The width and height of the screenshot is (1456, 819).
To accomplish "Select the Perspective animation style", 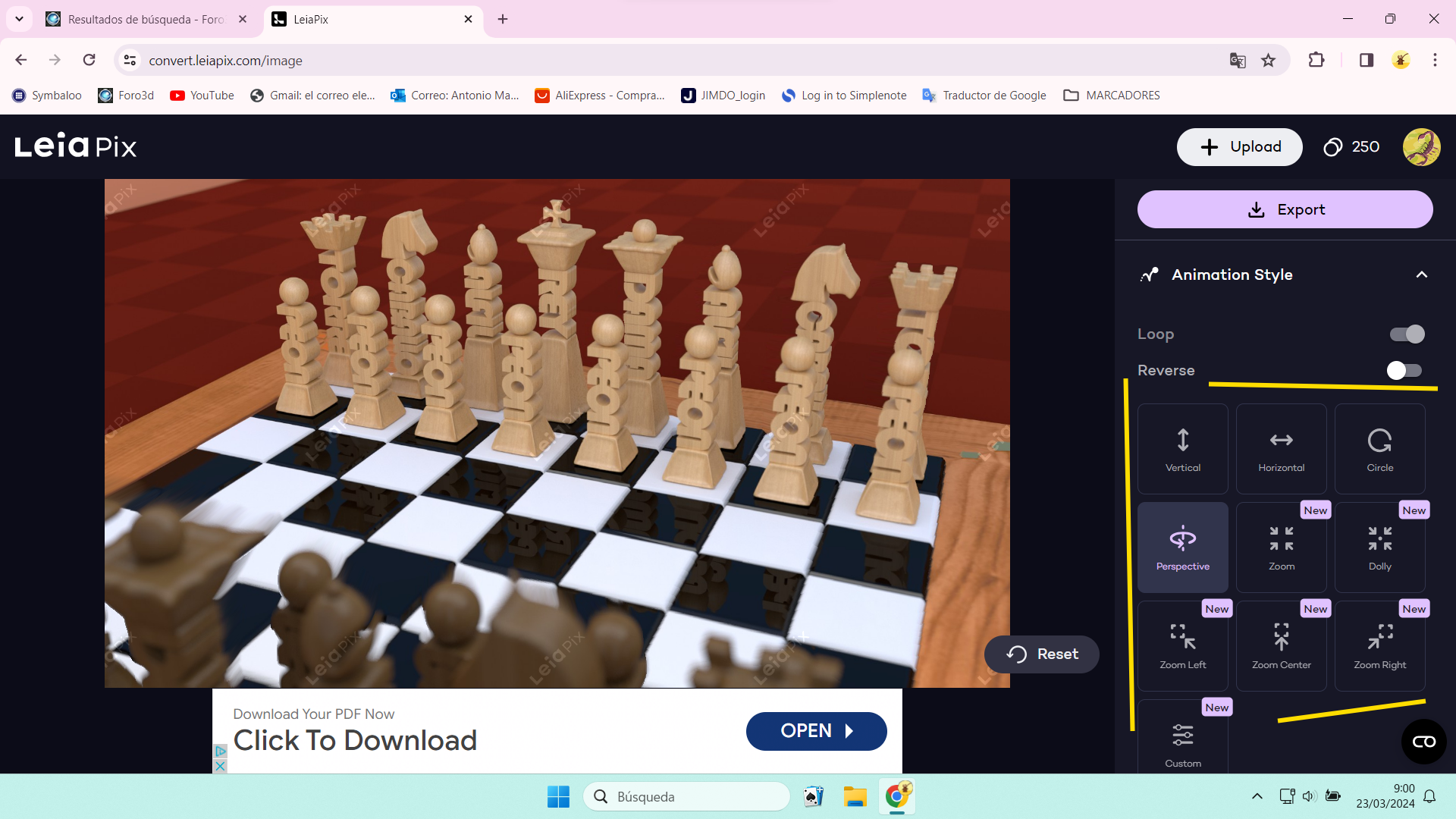I will pyautogui.click(x=1182, y=548).
